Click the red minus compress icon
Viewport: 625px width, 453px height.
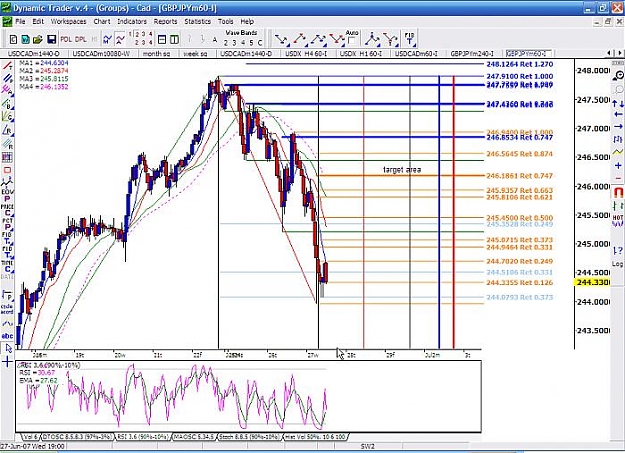[618, 178]
